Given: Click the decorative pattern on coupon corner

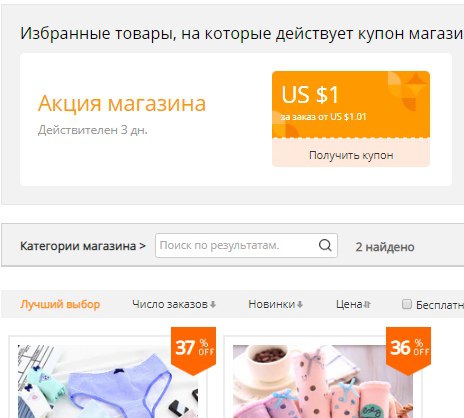Looking at the screenshot, I should [x=408, y=91].
